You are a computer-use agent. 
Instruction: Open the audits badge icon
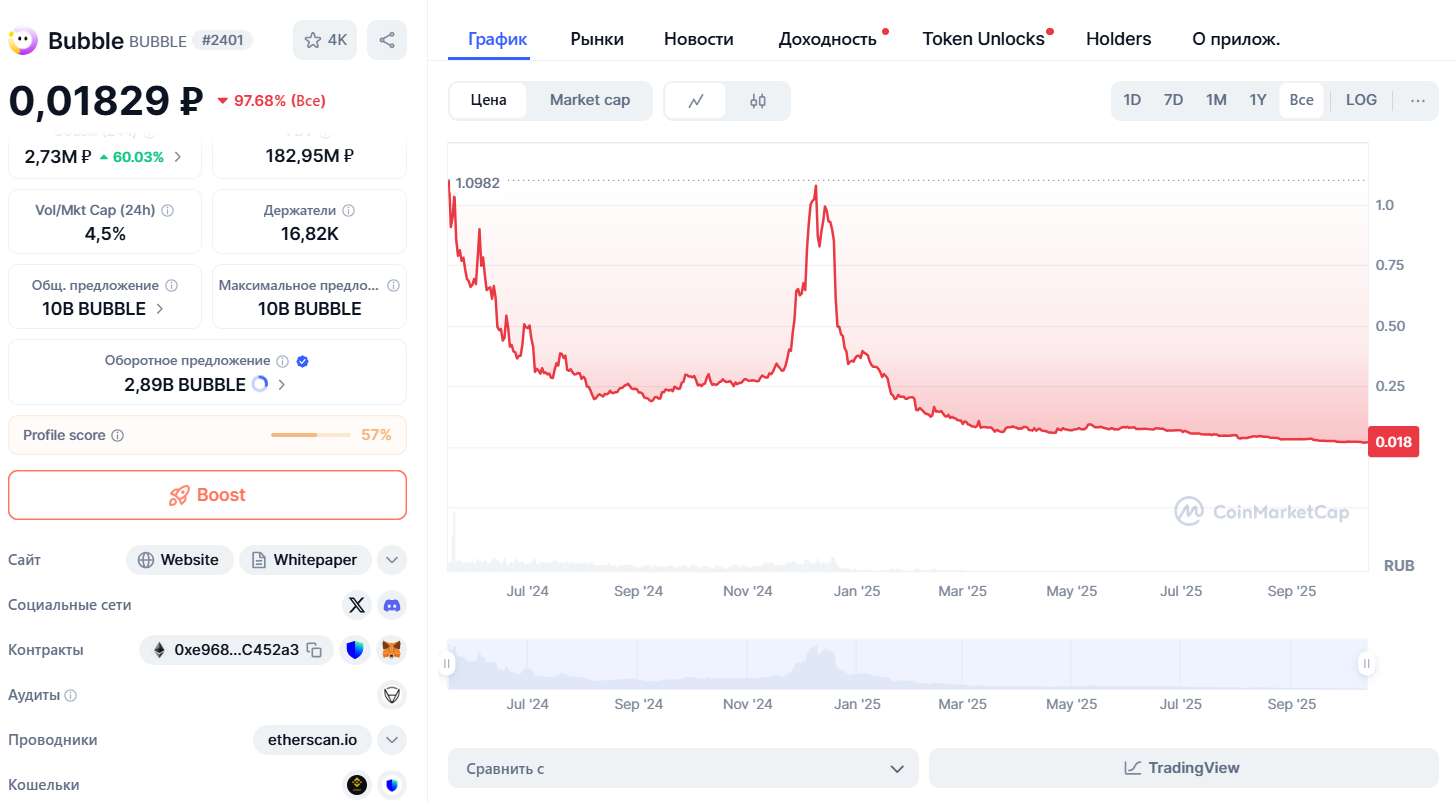pyautogui.click(x=392, y=695)
